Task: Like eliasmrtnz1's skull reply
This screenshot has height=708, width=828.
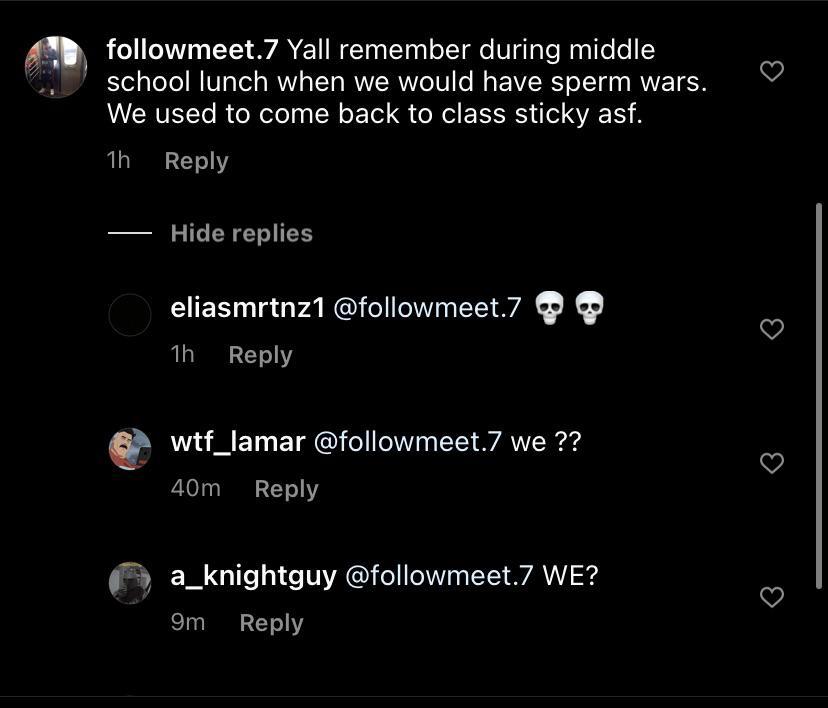Action: [771, 329]
